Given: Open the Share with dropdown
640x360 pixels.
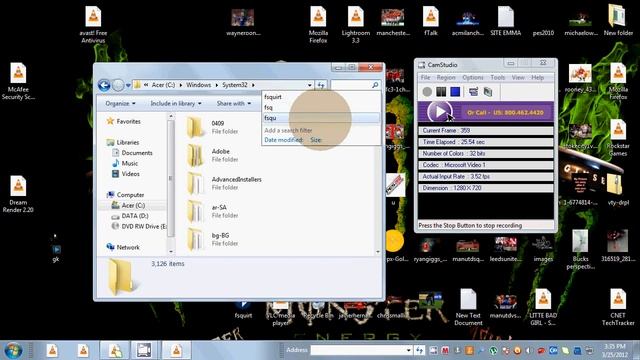Looking at the screenshot, I should [233, 103].
